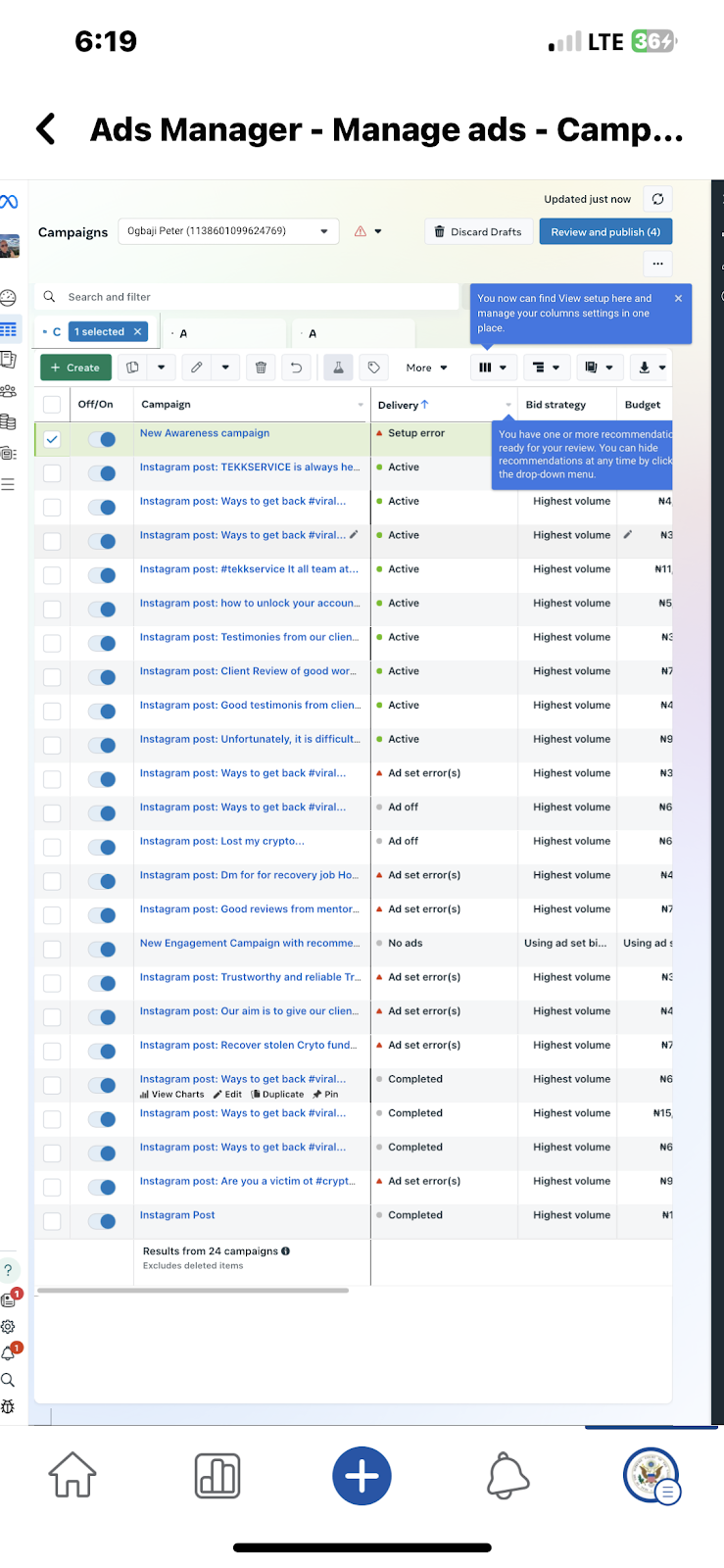The width and height of the screenshot is (724, 1568).
Task: Open the notifications bell in the bottom bar
Action: pyautogui.click(x=507, y=1475)
